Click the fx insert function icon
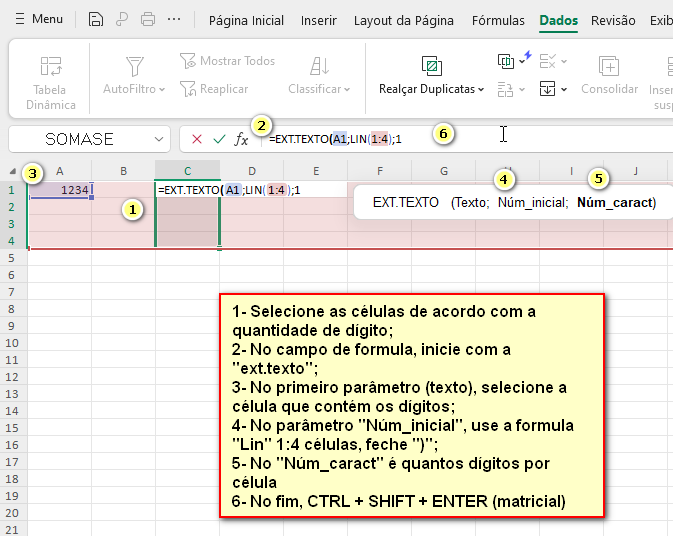673x536 pixels. [241, 139]
